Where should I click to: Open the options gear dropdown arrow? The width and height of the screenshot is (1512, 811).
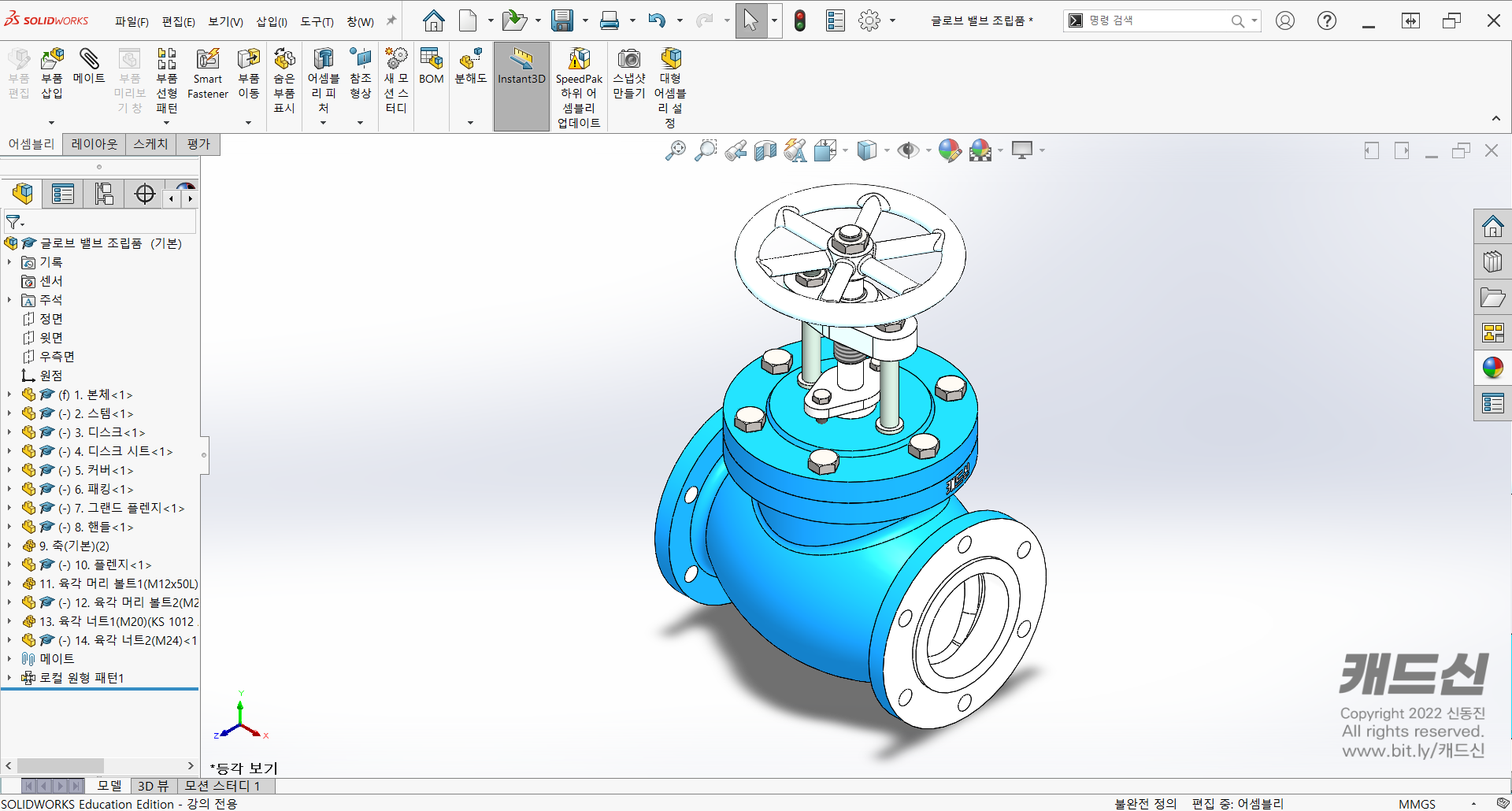(x=892, y=21)
